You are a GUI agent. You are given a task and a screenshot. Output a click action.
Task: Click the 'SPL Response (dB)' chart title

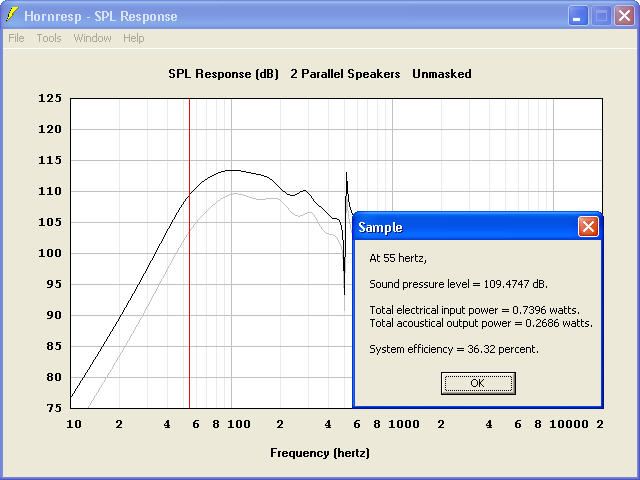pyautogui.click(x=224, y=74)
